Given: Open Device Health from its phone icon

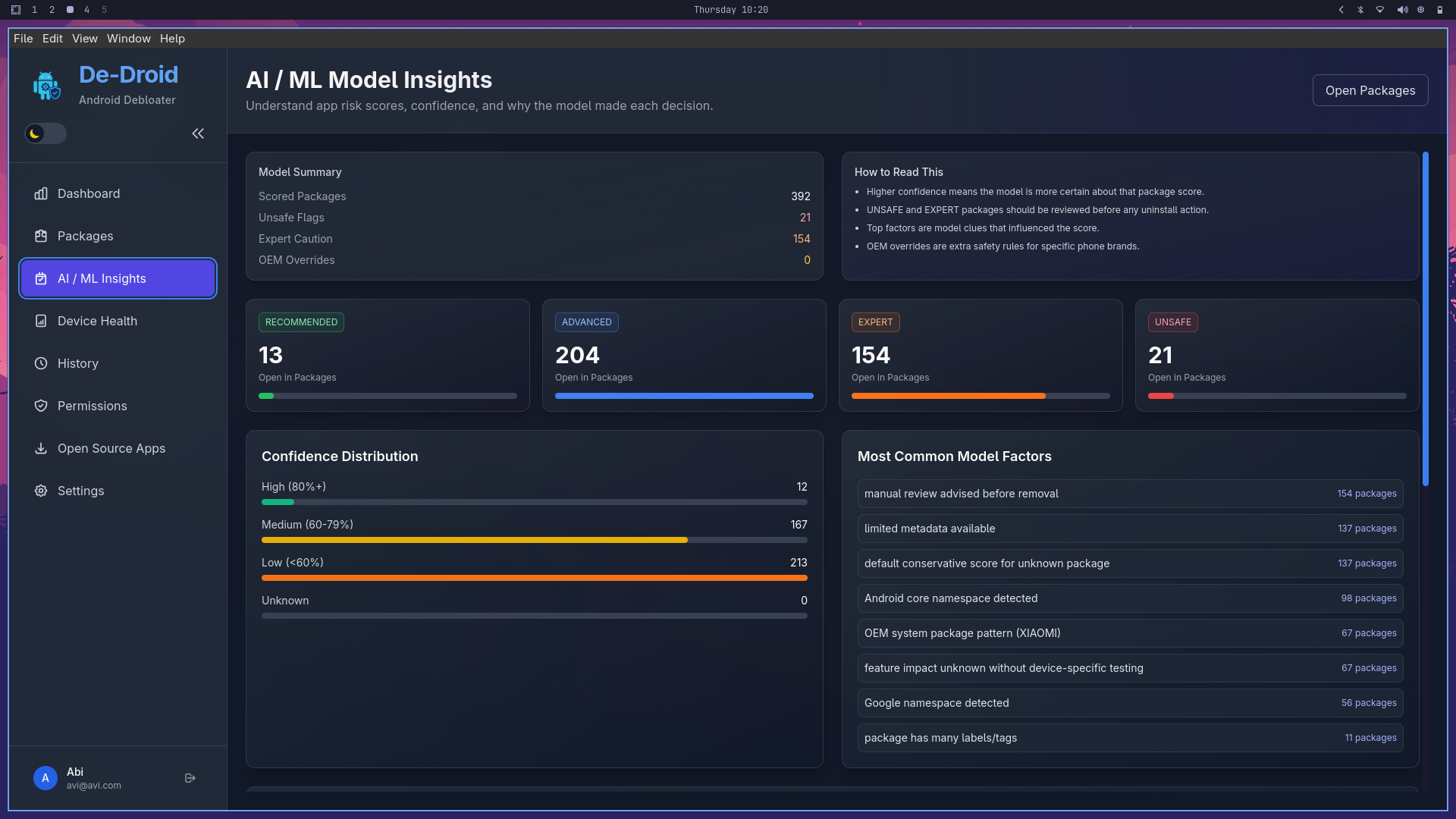Looking at the screenshot, I should pyautogui.click(x=42, y=321).
